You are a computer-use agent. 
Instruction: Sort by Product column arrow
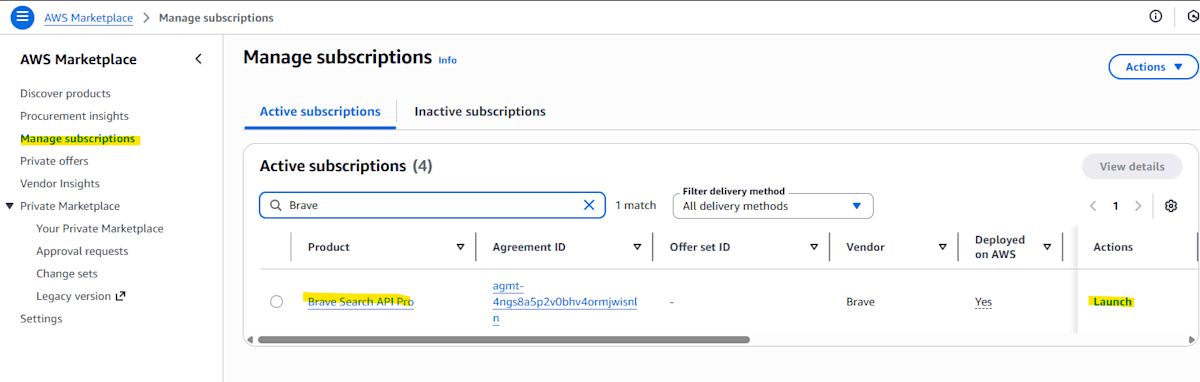tap(460, 247)
